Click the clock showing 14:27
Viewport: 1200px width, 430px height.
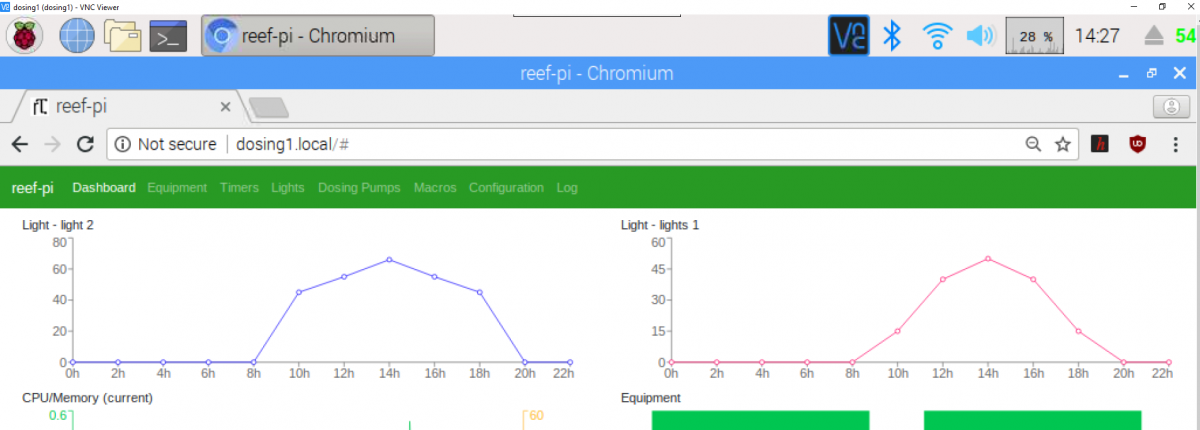click(1097, 37)
